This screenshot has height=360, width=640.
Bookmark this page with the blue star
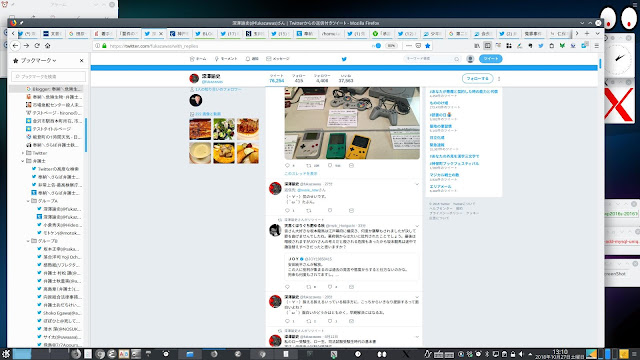[428, 46]
